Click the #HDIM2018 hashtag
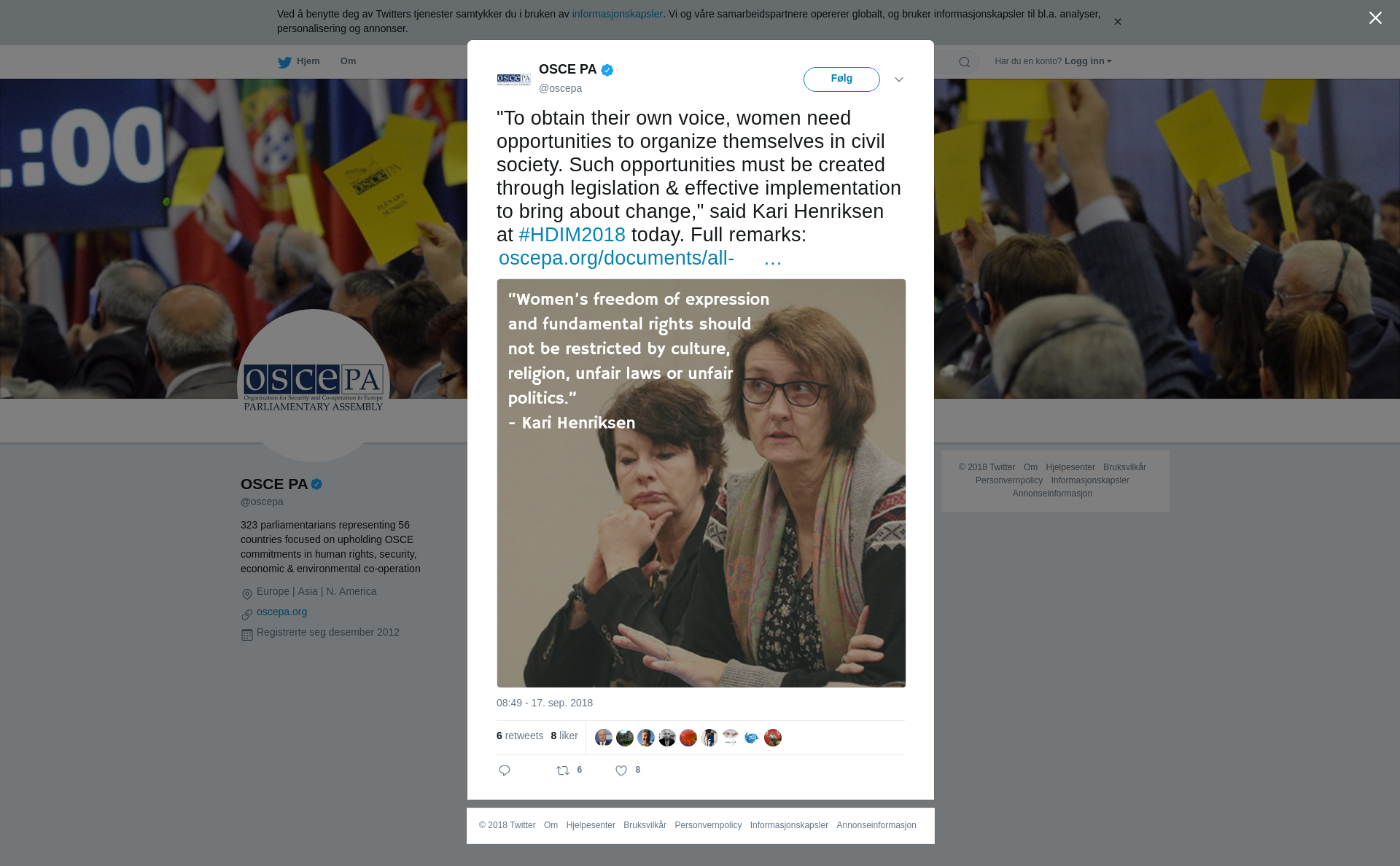 (572, 235)
